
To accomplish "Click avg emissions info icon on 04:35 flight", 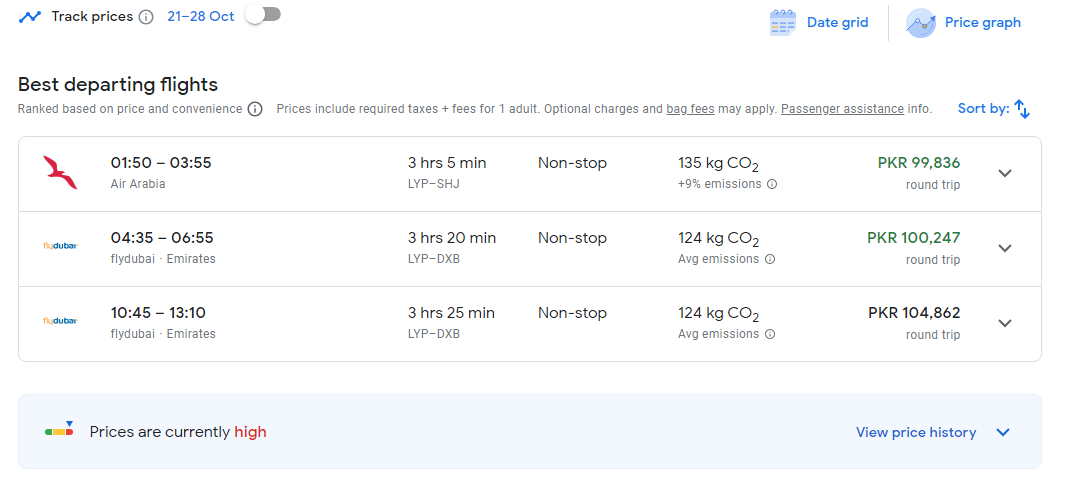I will click(770, 259).
